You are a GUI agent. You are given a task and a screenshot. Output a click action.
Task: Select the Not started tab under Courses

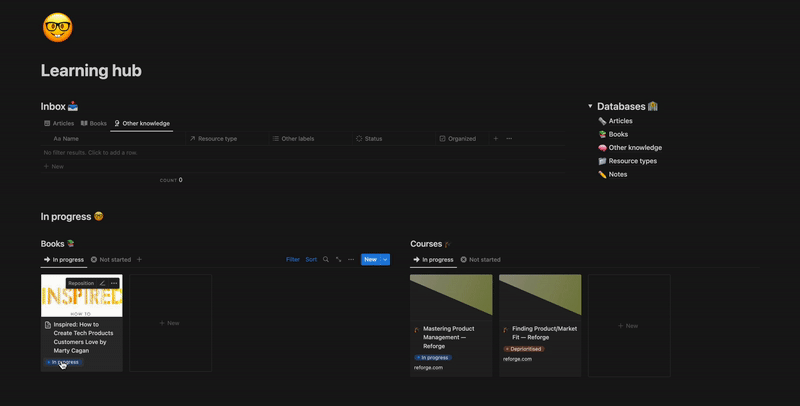point(480,260)
